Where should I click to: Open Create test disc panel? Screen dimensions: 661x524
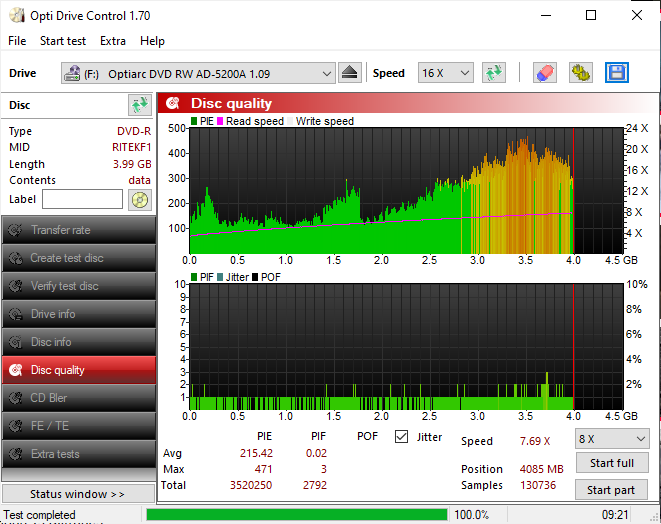(79, 258)
